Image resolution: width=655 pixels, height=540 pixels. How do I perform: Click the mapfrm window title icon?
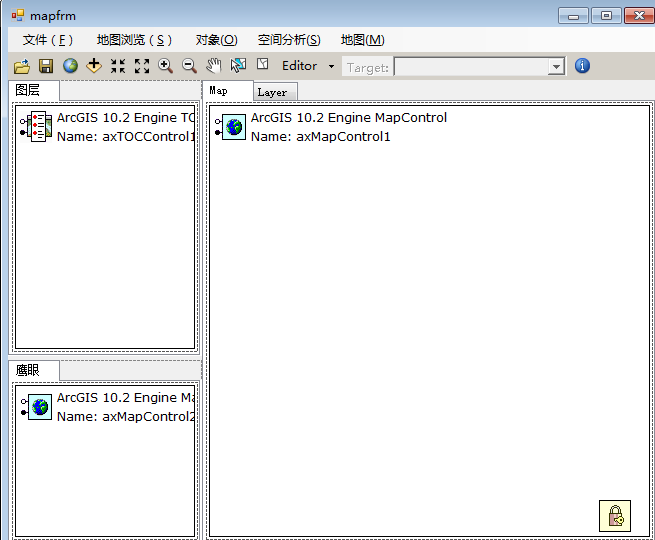click(x=18, y=16)
